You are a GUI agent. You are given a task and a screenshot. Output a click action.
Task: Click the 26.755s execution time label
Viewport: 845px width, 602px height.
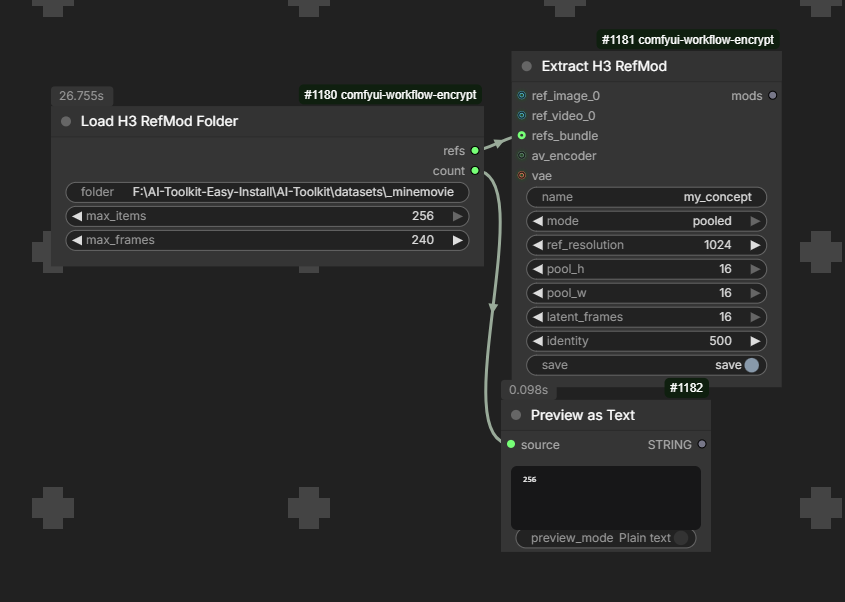tap(81, 96)
